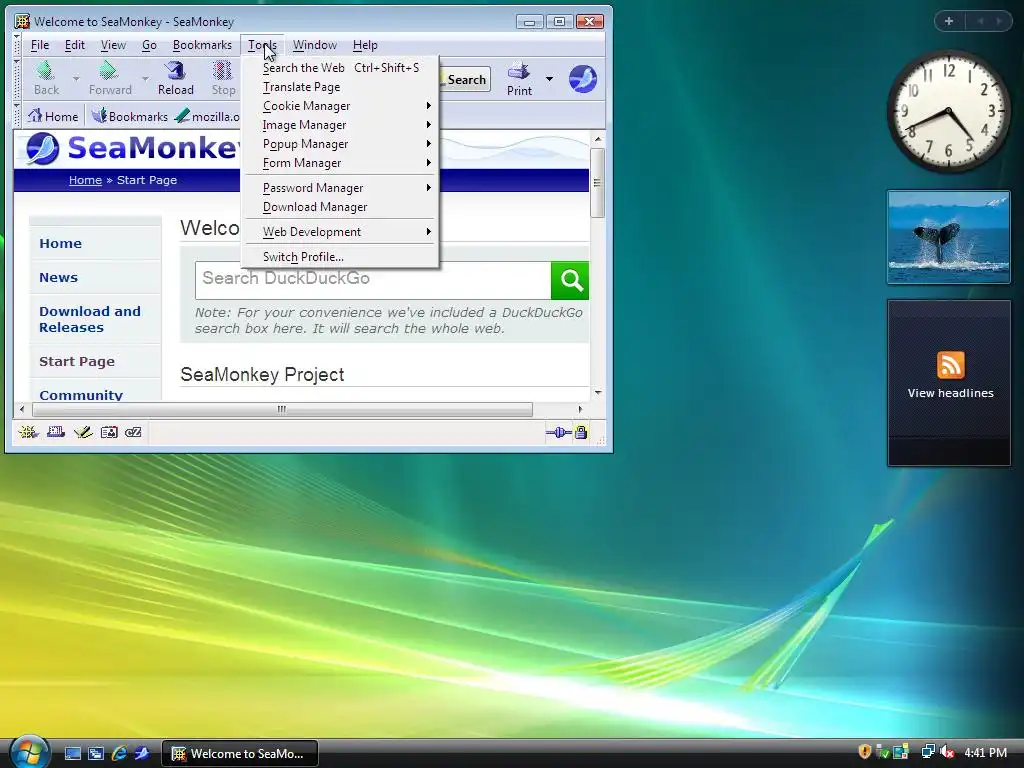1024x768 pixels.
Task: Click the network tray icon
Action: [x=927, y=752]
